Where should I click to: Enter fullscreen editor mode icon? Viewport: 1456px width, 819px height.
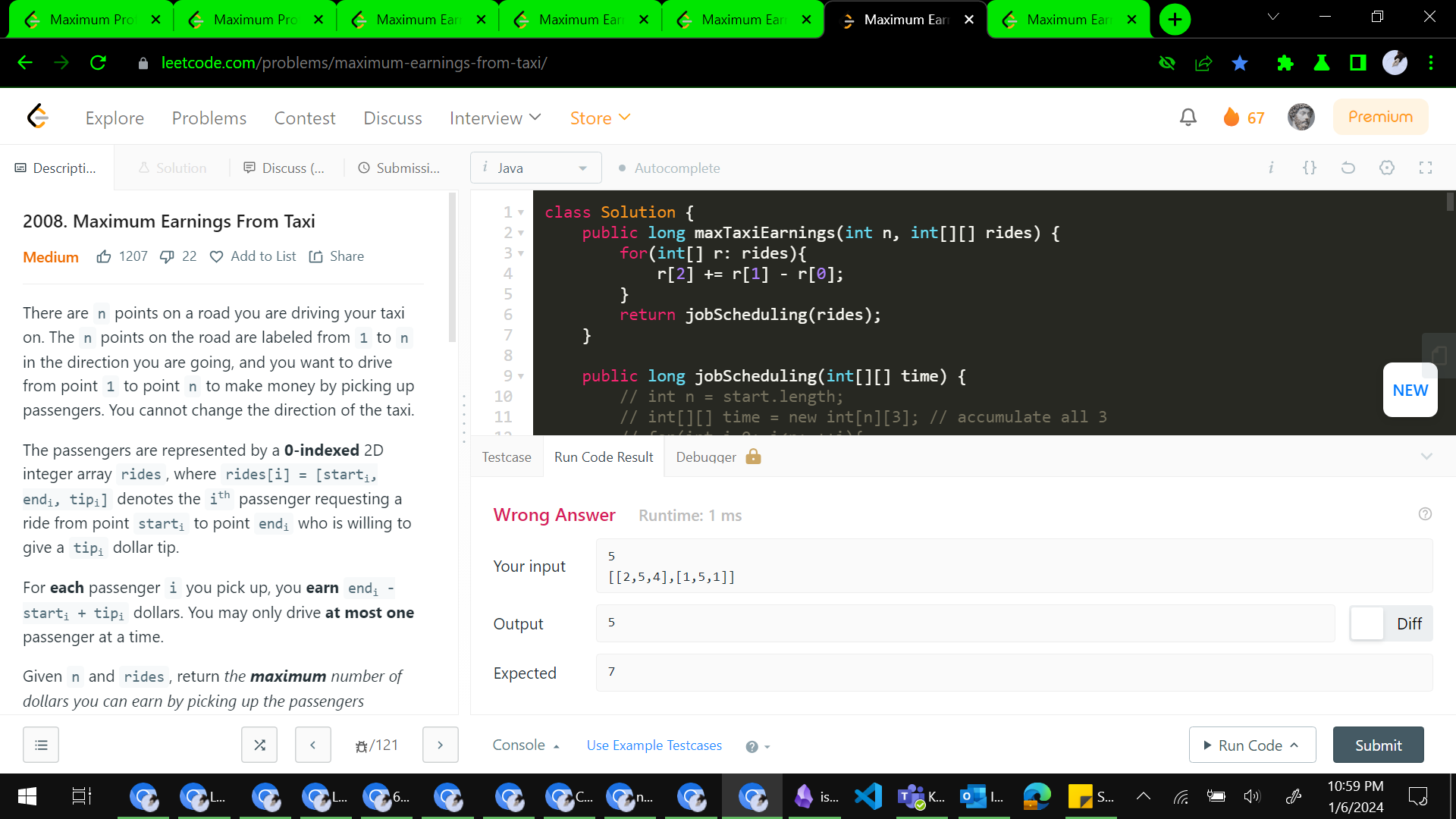(x=1426, y=168)
